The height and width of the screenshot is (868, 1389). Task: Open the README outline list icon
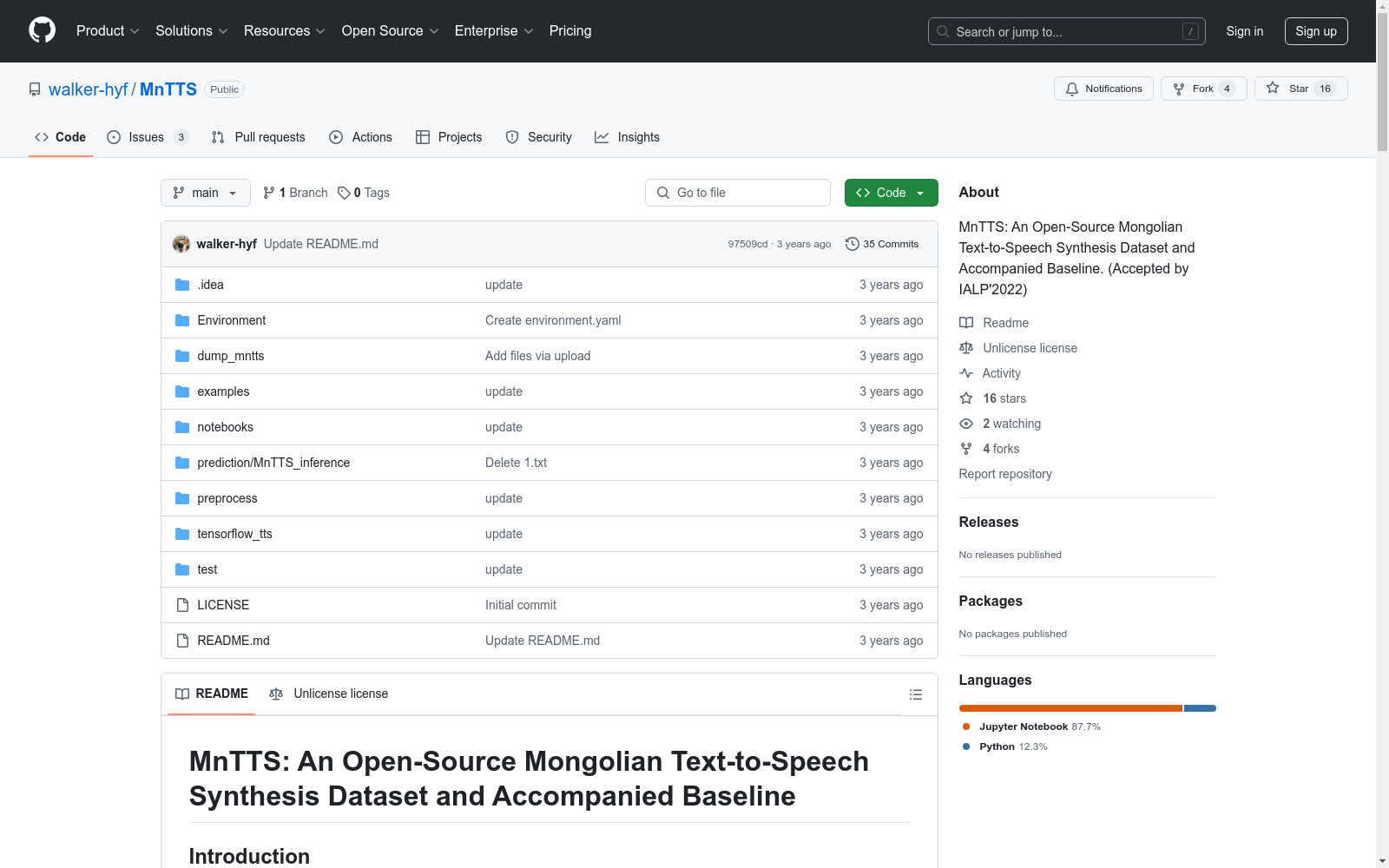pyautogui.click(x=915, y=694)
